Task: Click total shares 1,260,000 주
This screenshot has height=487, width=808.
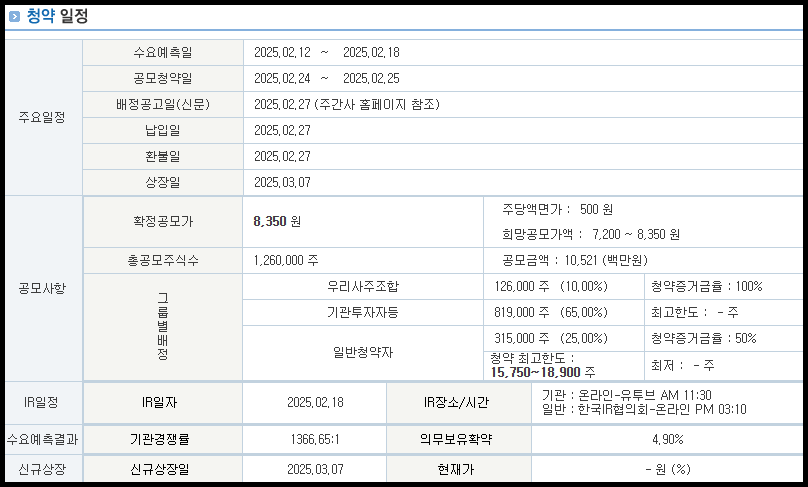Action: [x=286, y=261]
